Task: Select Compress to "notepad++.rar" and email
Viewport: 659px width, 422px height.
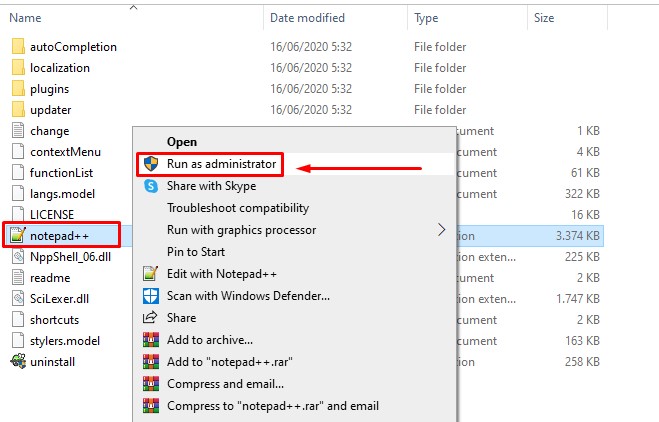Action: pos(294,406)
